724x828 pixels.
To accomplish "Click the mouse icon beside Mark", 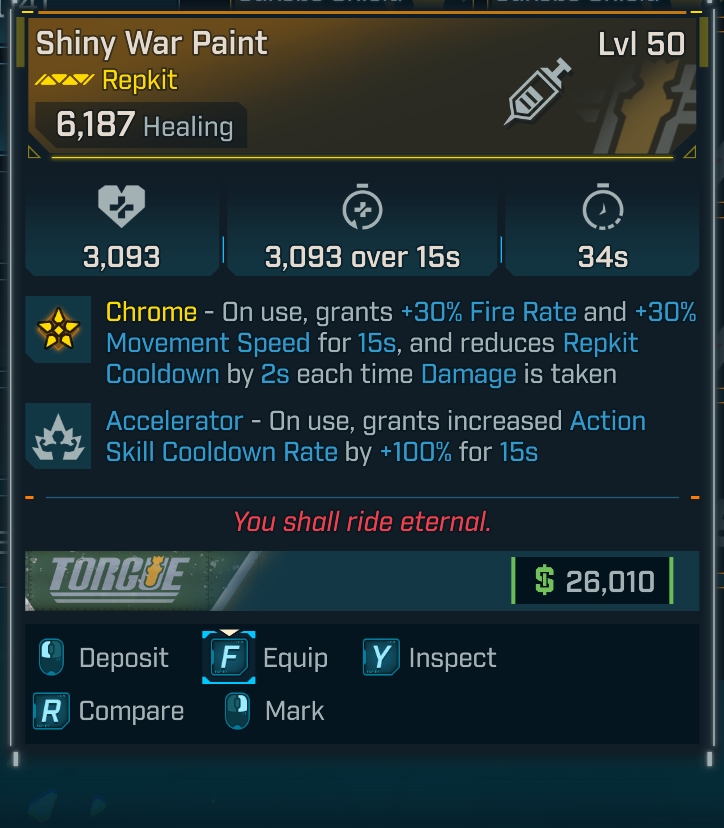I will (x=238, y=712).
